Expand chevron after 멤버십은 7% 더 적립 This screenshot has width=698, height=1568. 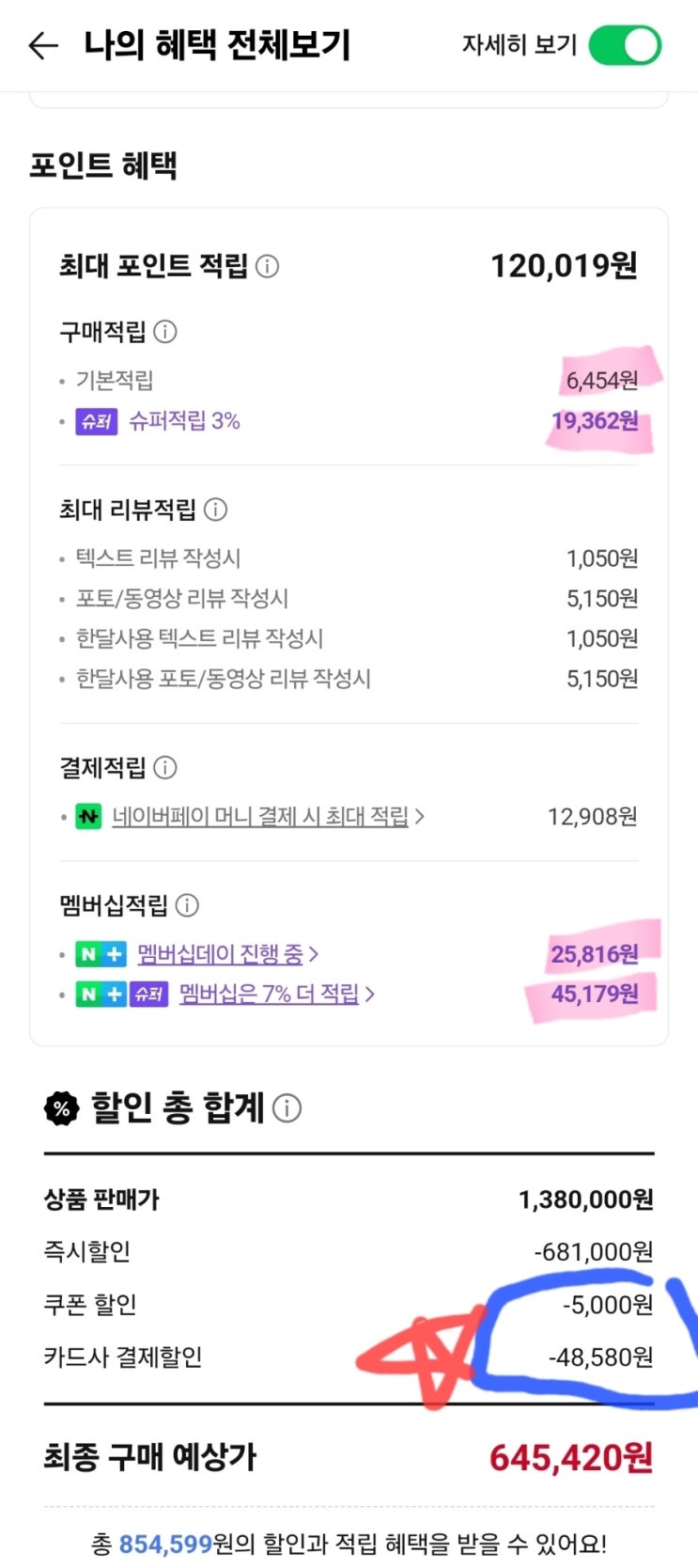370,994
